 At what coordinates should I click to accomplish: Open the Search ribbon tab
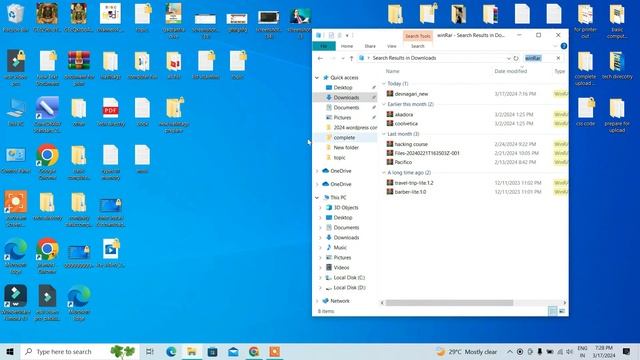tap(418, 46)
